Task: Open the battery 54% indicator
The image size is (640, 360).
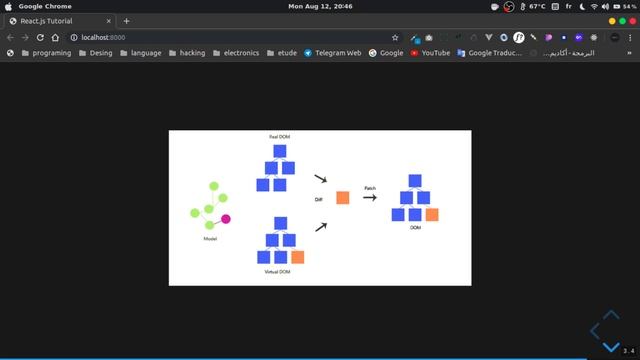Action: 625,7
